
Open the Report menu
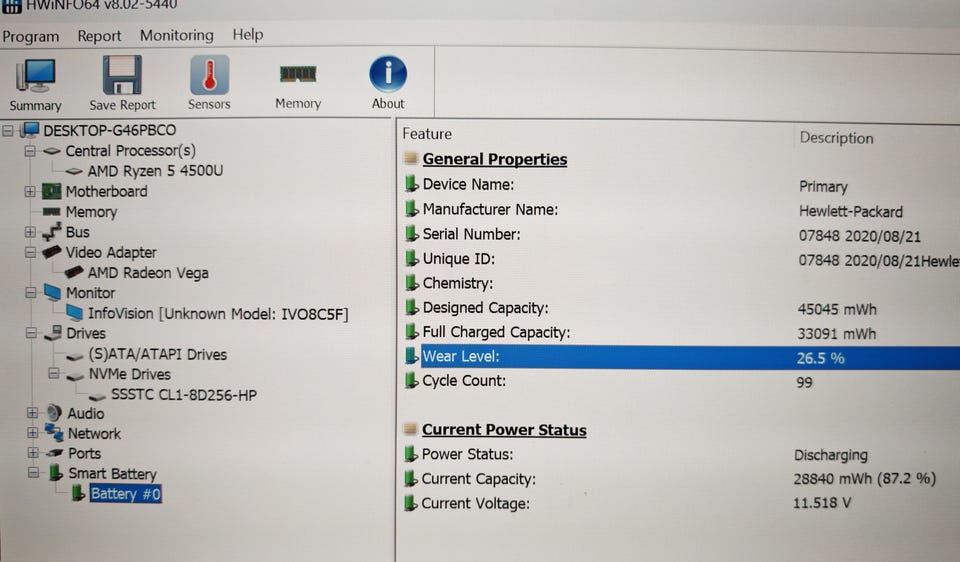pos(99,36)
